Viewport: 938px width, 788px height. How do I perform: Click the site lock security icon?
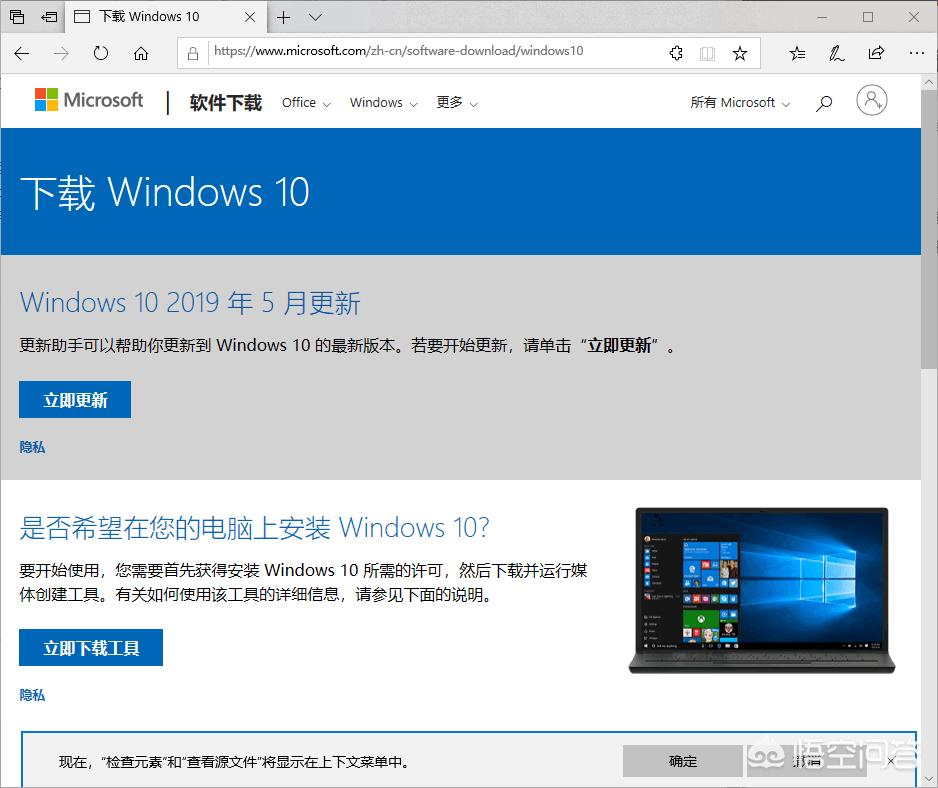pyautogui.click(x=193, y=54)
